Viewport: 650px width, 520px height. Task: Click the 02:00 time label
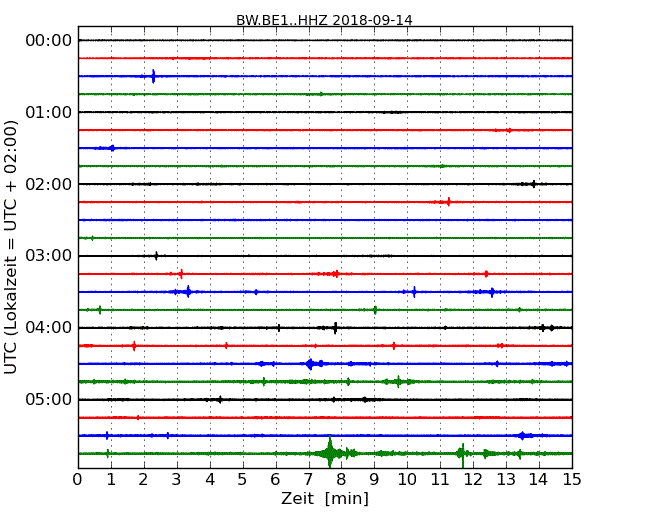(49, 184)
